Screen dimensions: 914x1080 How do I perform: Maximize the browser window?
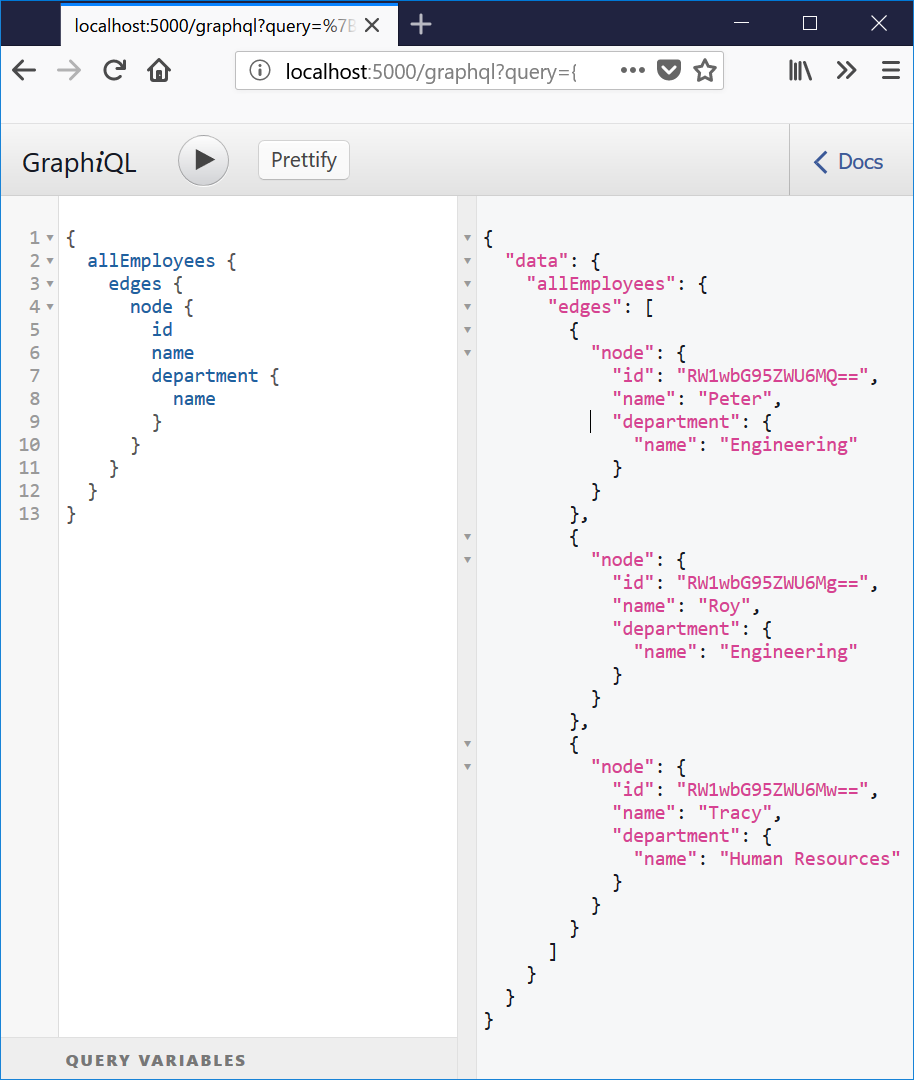tap(810, 23)
